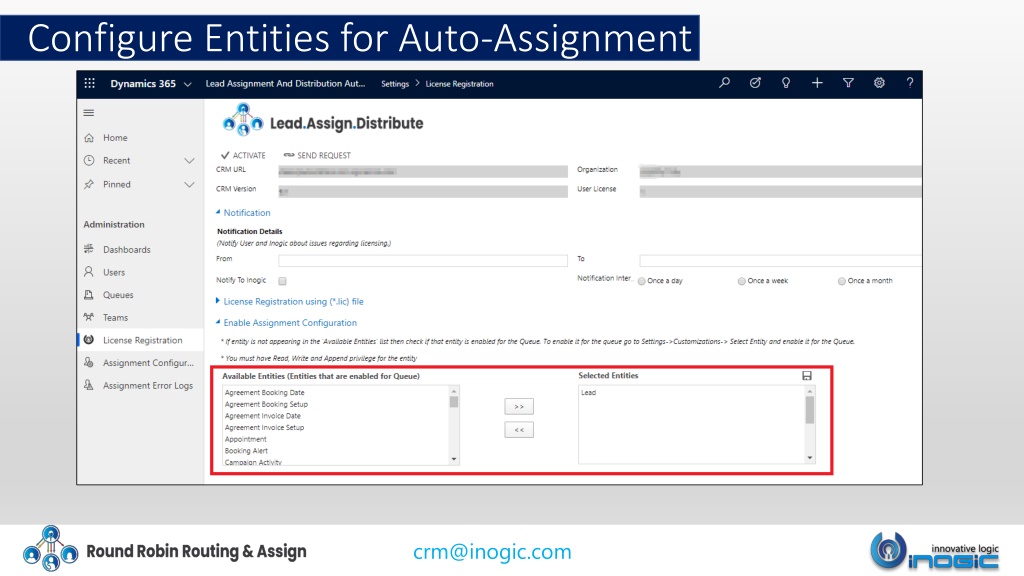This screenshot has width=1024, height=576.
Task: Collapse Enable Assignment Configuration section
Action: pos(286,323)
